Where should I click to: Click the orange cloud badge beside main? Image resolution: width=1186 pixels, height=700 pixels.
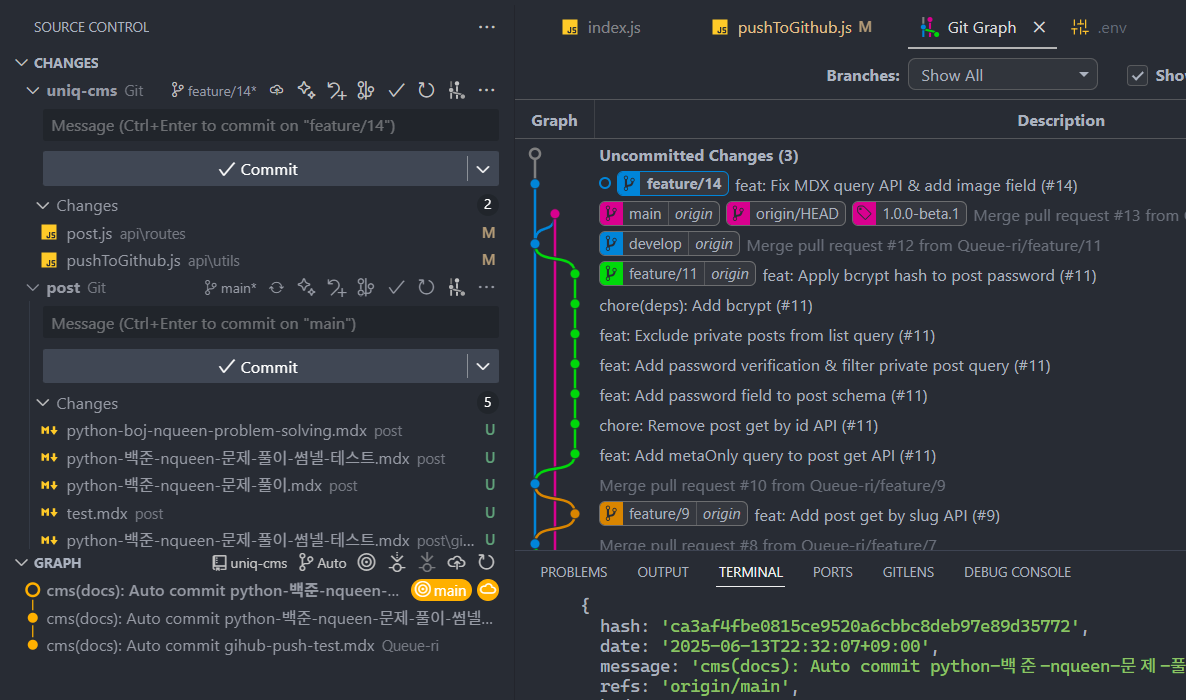click(x=488, y=590)
